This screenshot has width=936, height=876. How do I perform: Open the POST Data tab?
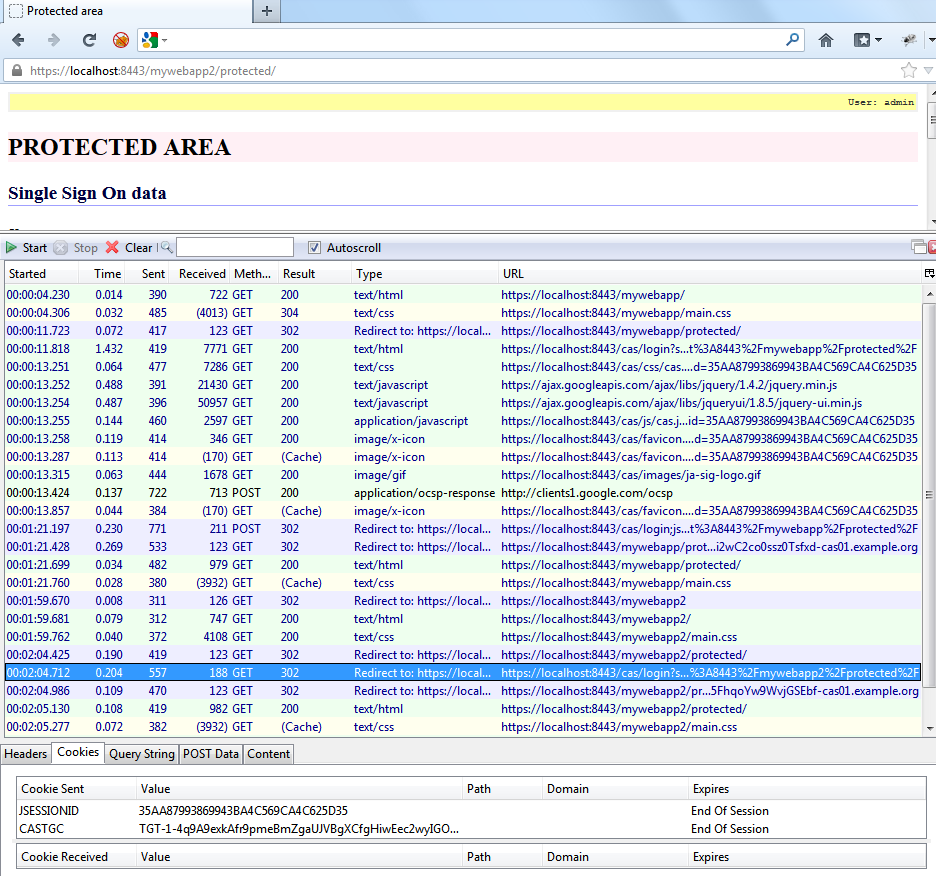pyautogui.click(x=211, y=754)
